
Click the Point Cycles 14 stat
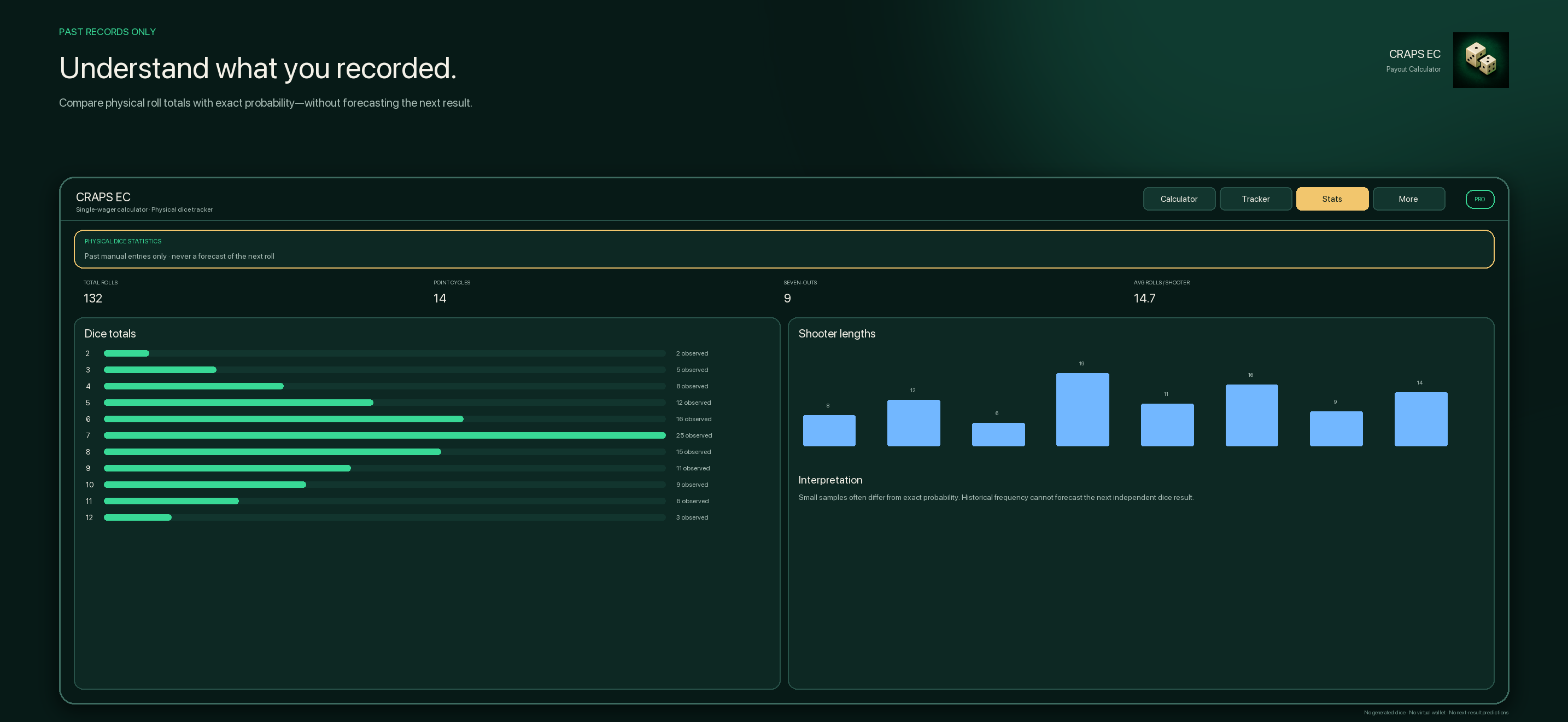click(452, 292)
